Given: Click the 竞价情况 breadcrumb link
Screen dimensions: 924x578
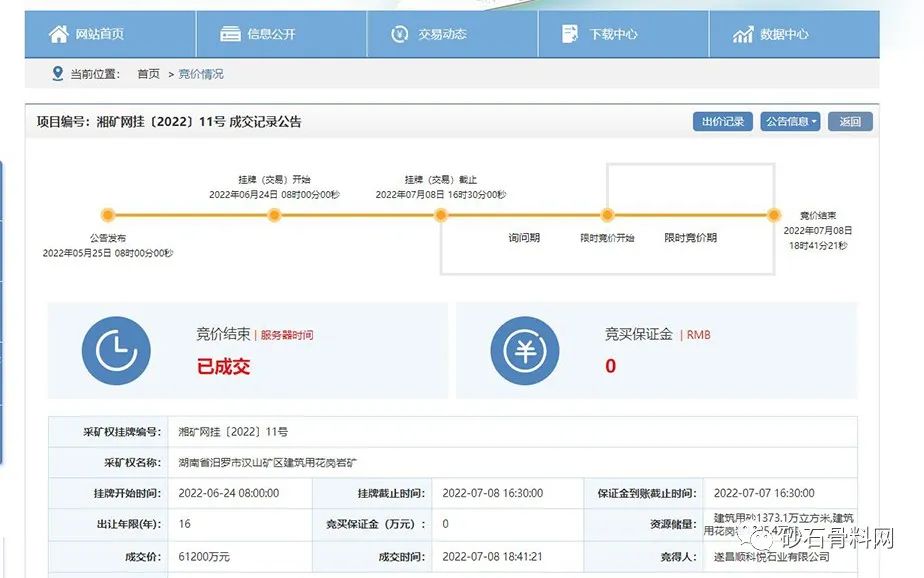Looking at the screenshot, I should tap(201, 74).
